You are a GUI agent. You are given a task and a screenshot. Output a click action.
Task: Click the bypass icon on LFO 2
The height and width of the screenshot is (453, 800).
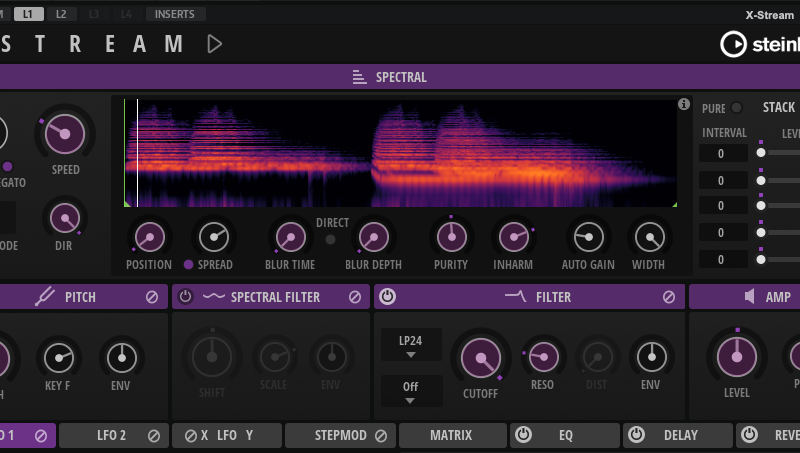[x=154, y=435]
